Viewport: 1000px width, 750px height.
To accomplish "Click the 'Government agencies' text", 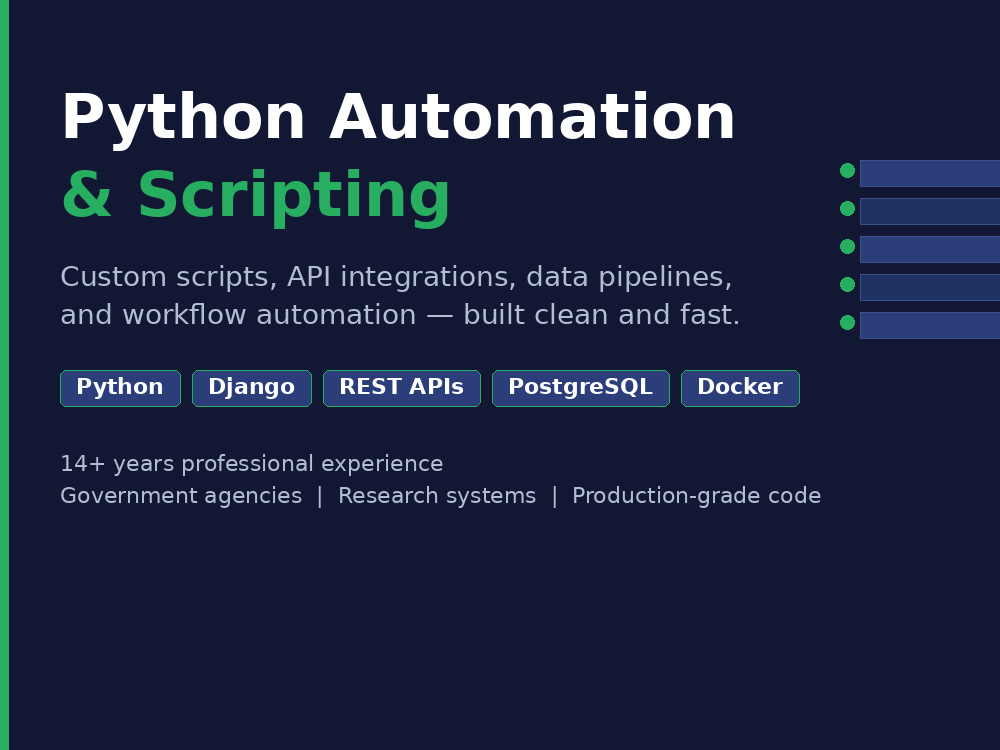I will click(181, 496).
